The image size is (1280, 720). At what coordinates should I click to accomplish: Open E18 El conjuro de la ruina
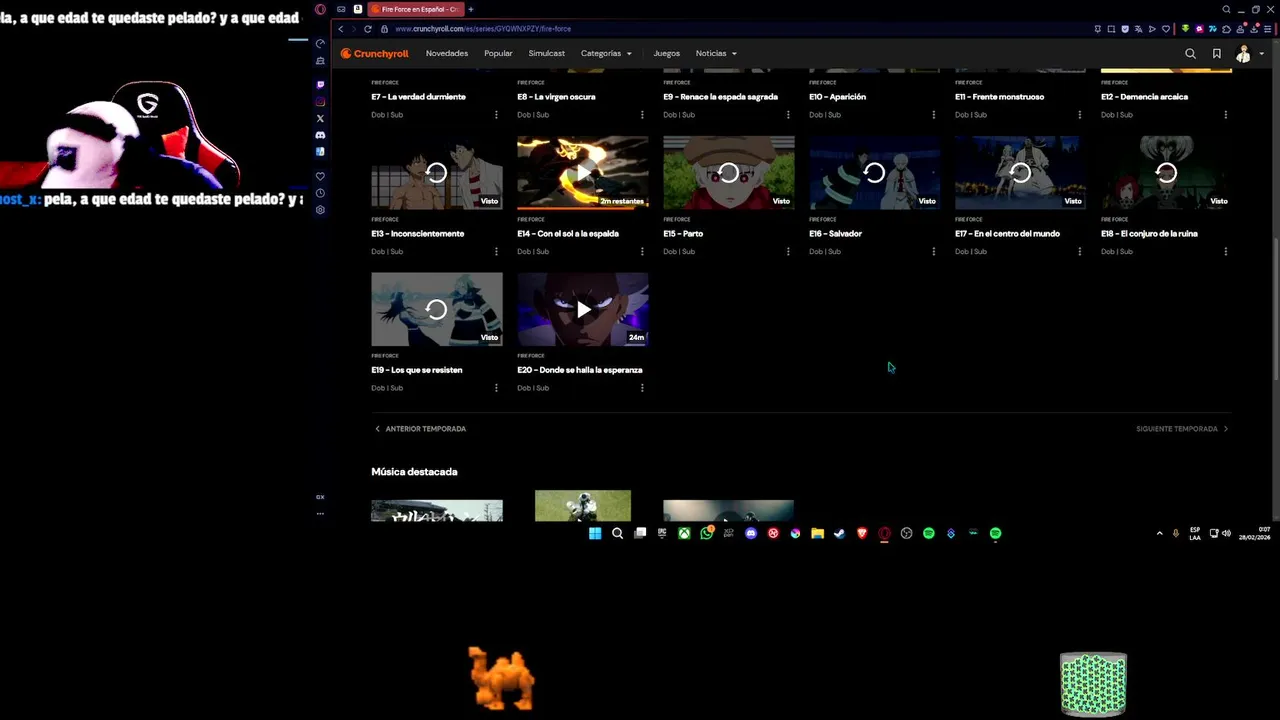[x=1149, y=234]
